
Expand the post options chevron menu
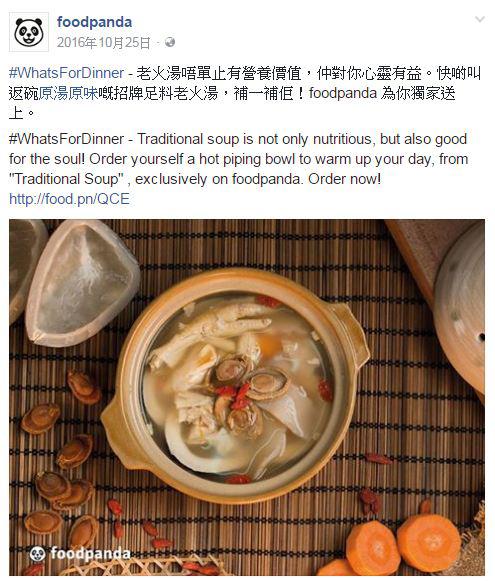480,19
